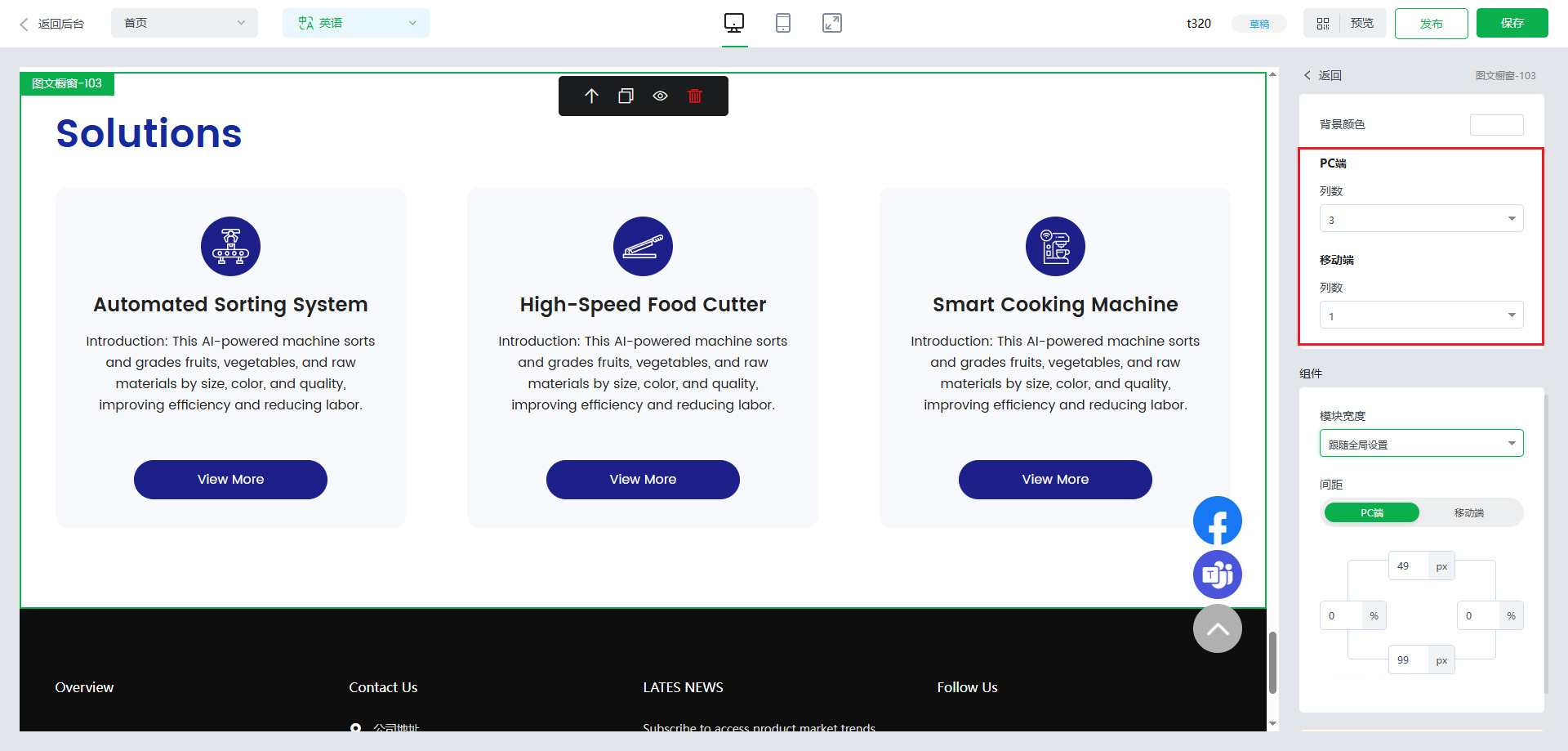Viewport: 1568px width, 751px height.
Task: Switch to tablet preview device icon
Action: pyautogui.click(x=783, y=23)
